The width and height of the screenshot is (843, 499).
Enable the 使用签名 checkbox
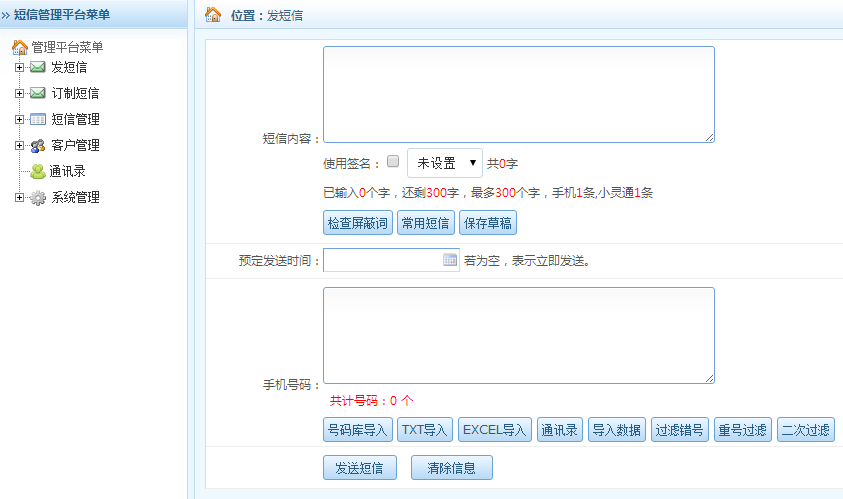[393, 161]
